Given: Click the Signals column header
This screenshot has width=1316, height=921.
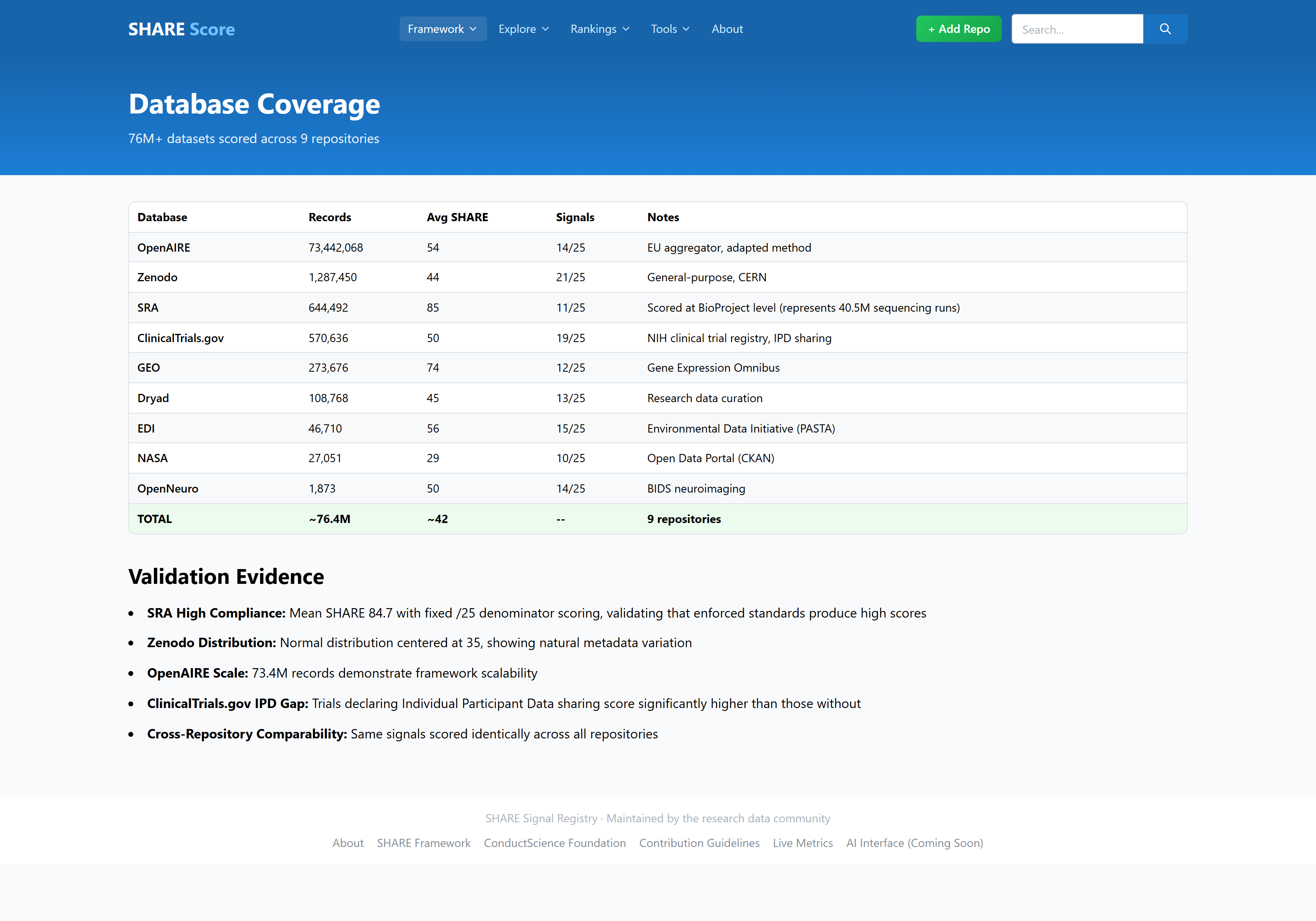Looking at the screenshot, I should 575,217.
